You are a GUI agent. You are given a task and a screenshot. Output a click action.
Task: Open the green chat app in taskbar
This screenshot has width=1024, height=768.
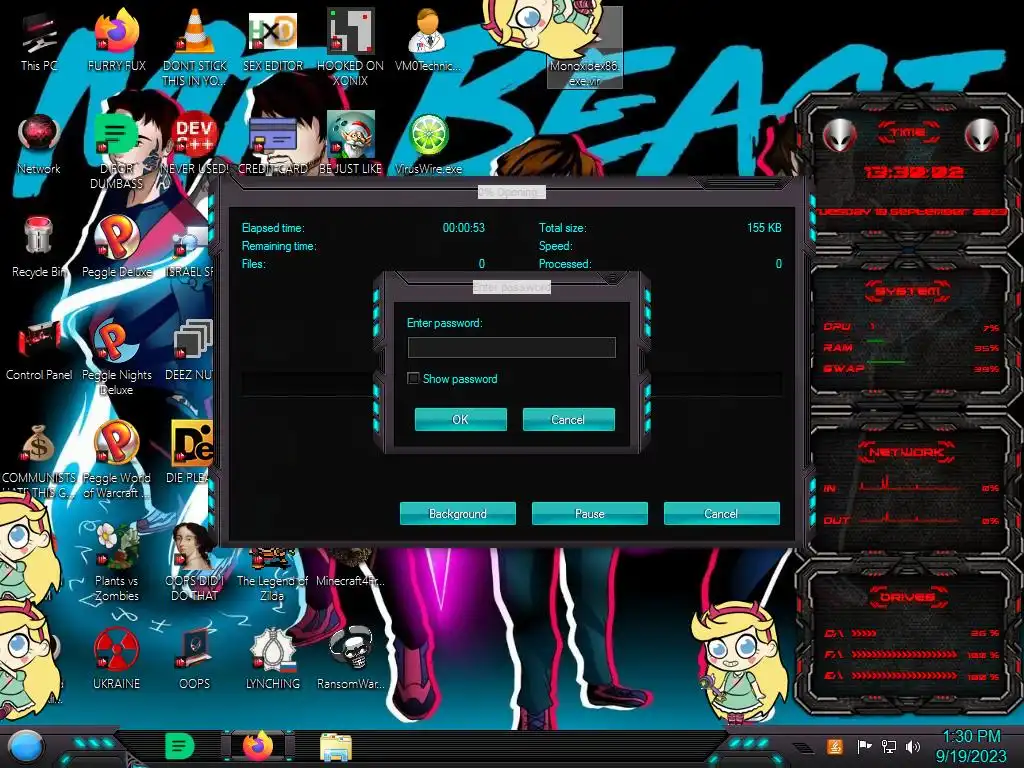click(180, 746)
